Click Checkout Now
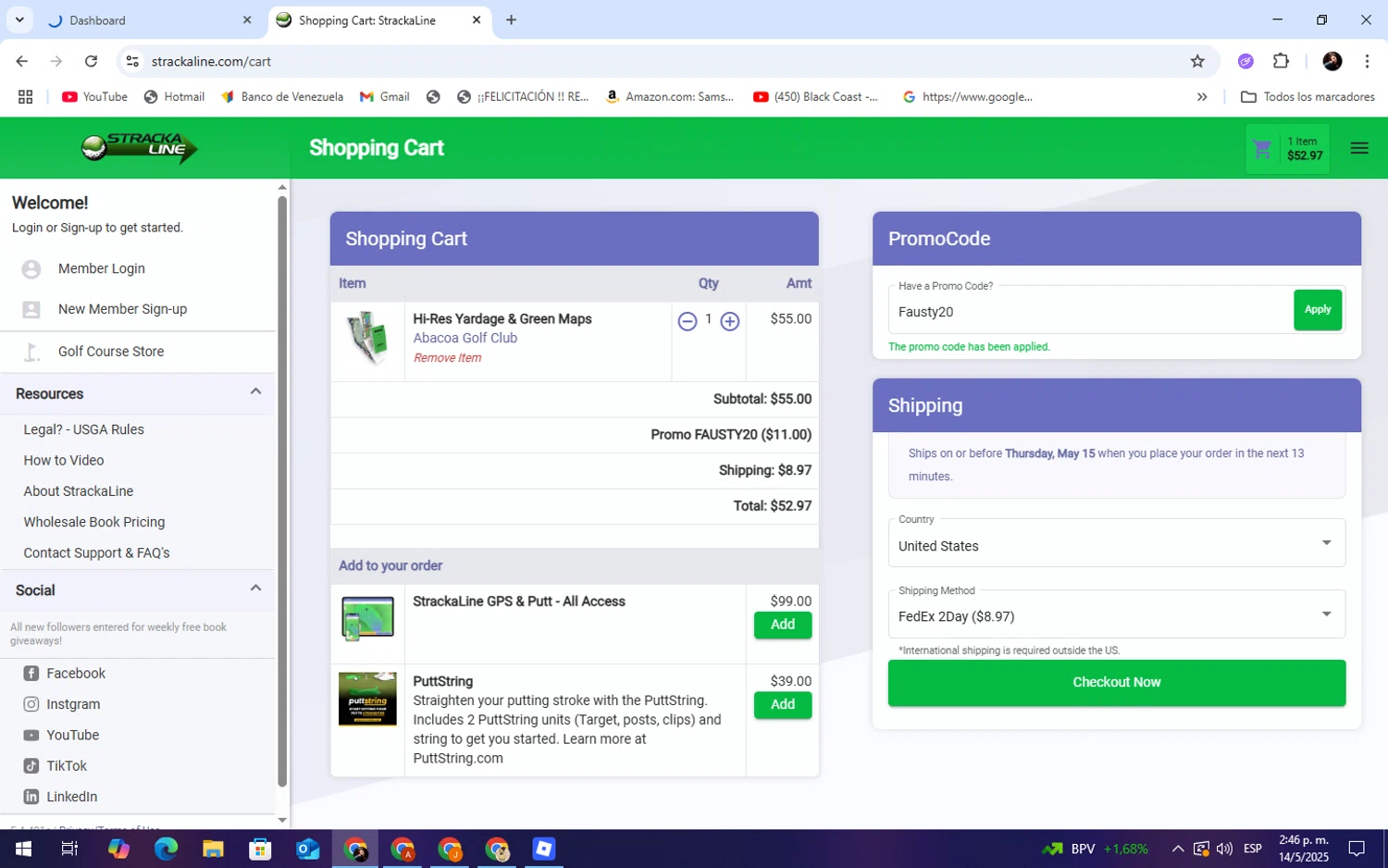The height and width of the screenshot is (868, 1388). (1117, 683)
